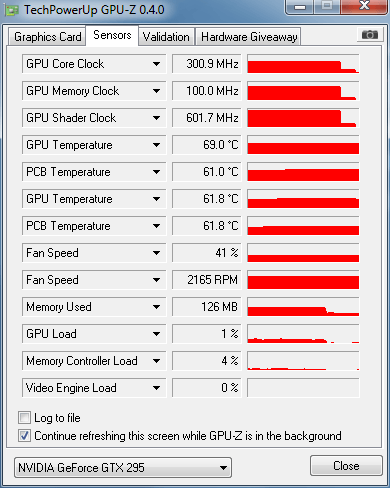Screen dimensions: 390x488
Task: Enable the Log to file checkbox
Action: pos(24,418)
